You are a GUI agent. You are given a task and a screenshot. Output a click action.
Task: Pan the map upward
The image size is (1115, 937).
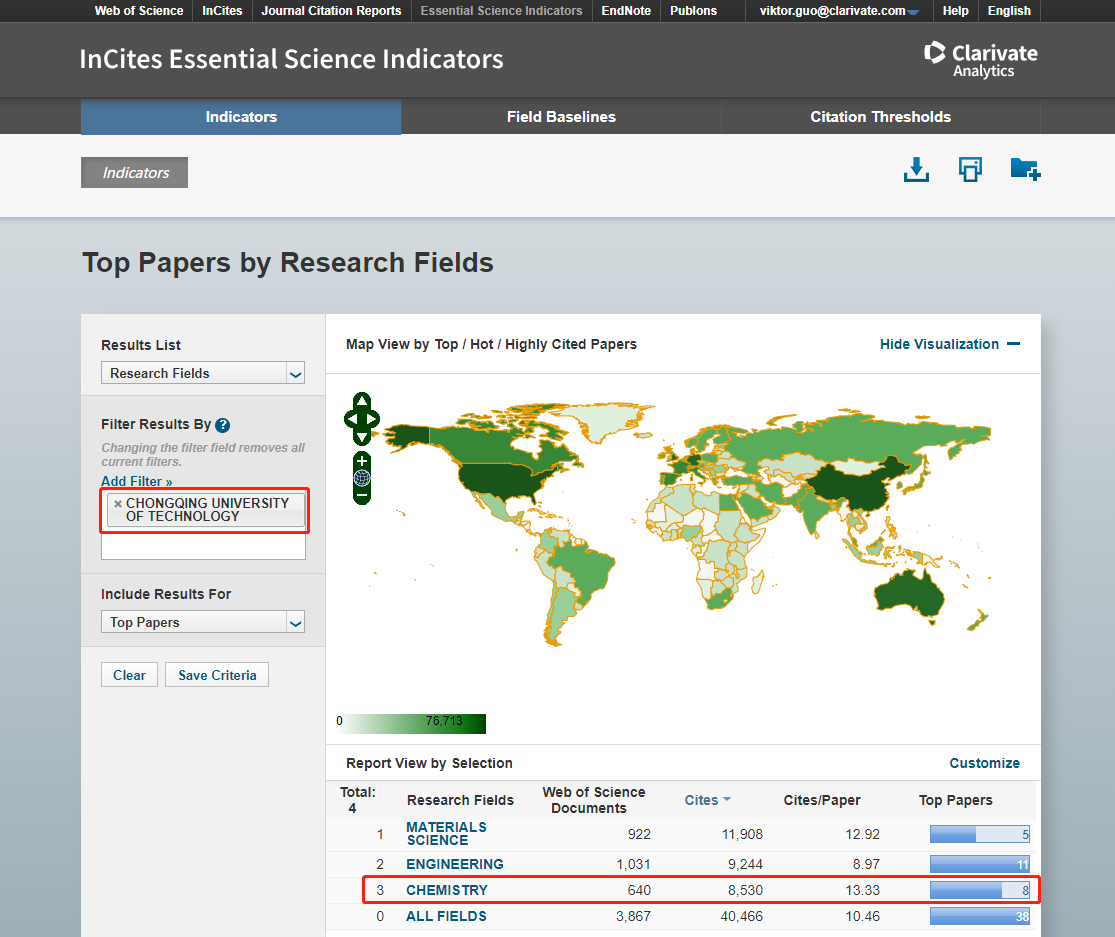(x=362, y=402)
